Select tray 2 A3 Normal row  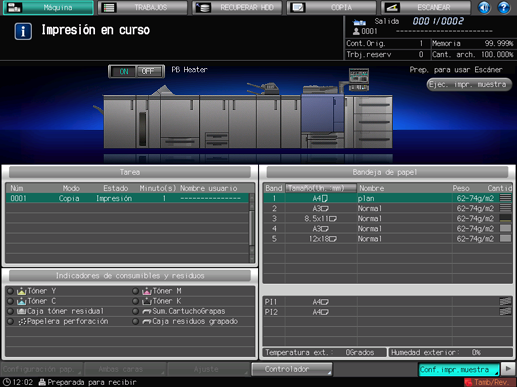tap(388, 209)
